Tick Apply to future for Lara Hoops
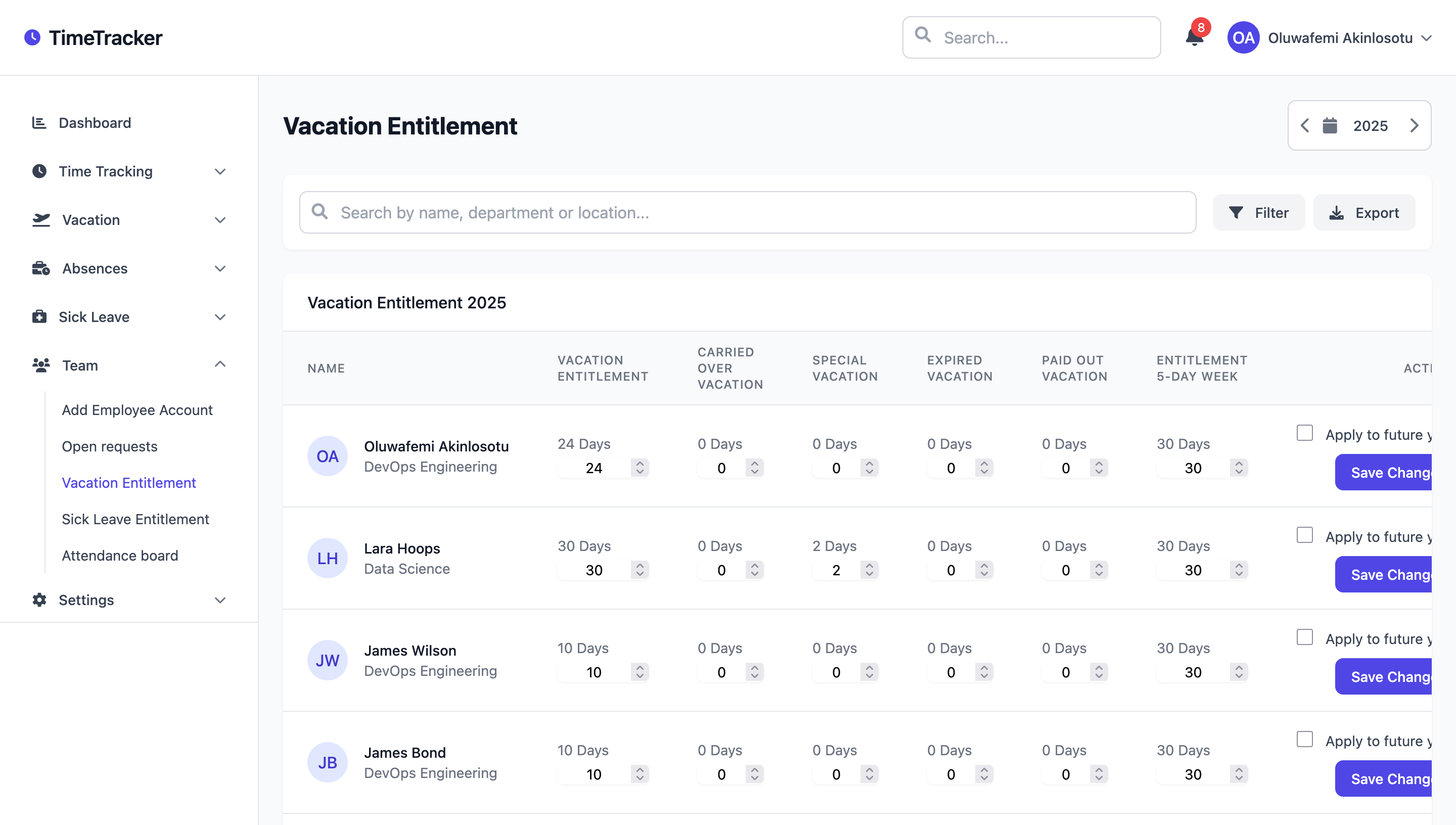The image size is (1456, 825). (x=1305, y=535)
